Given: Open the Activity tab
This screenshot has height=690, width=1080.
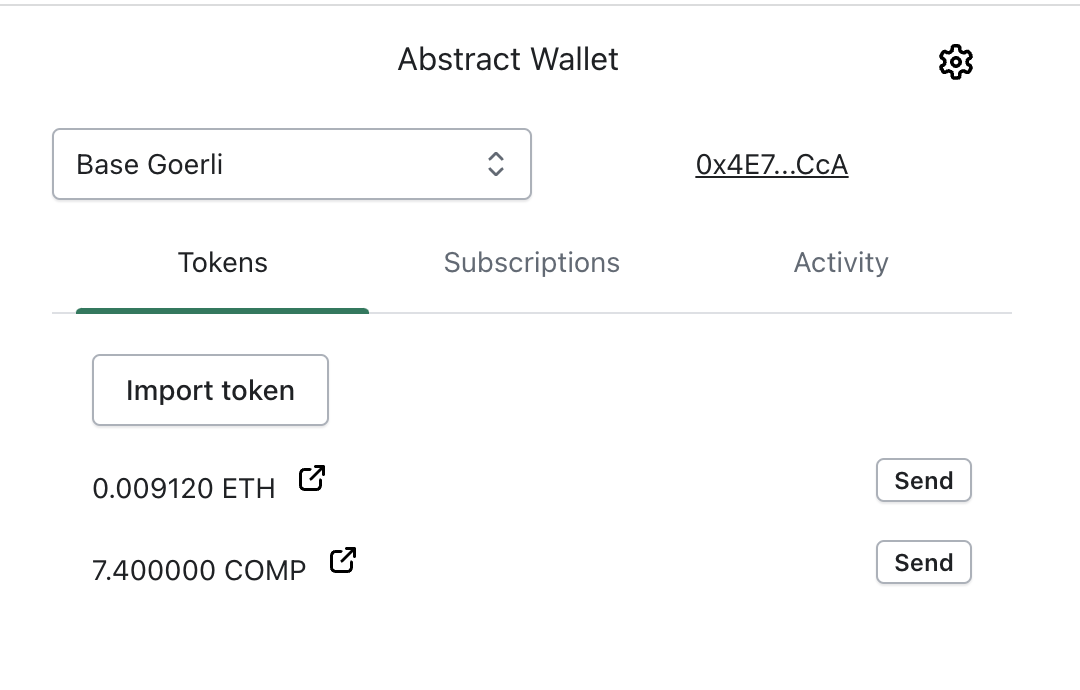Looking at the screenshot, I should pyautogui.click(x=841, y=262).
